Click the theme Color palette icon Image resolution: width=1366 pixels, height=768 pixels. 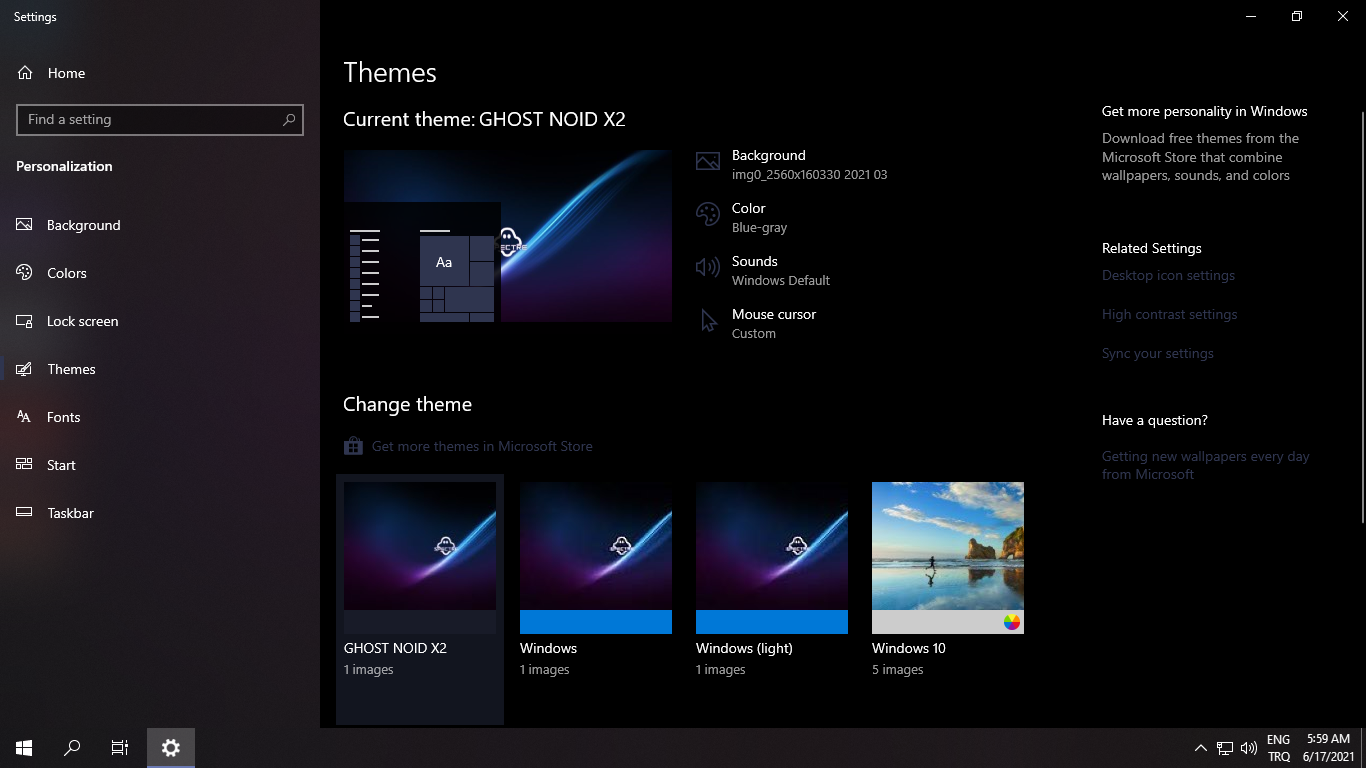pyautogui.click(x=708, y=215)
